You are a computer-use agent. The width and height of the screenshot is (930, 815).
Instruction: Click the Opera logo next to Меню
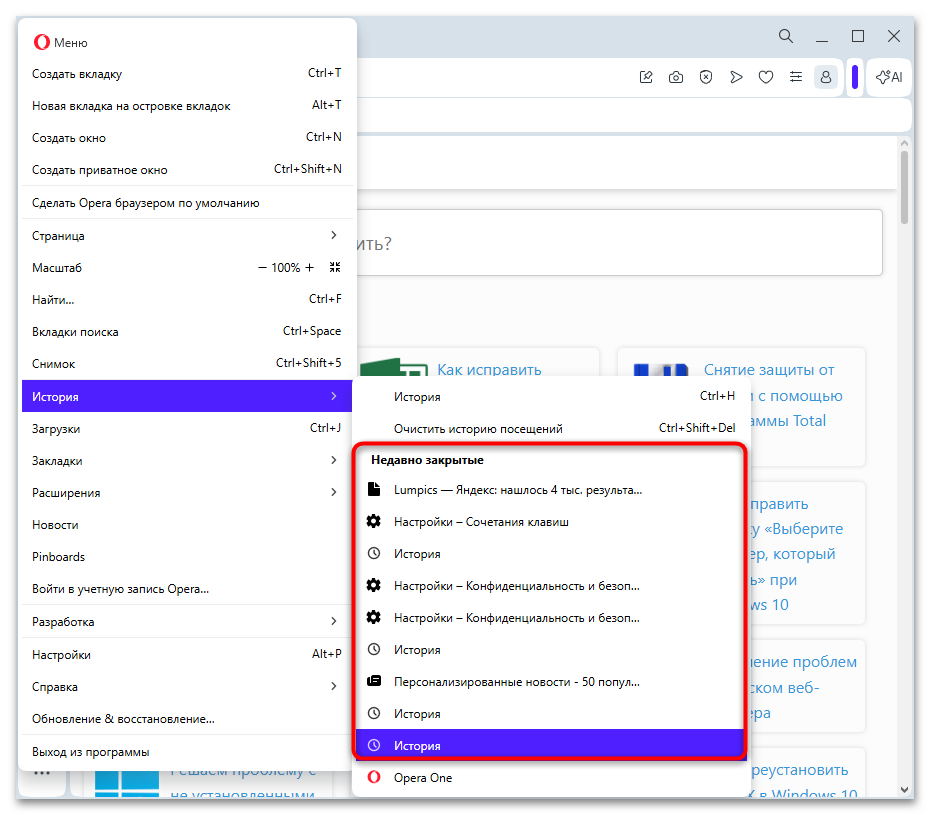[x=42, y=42]
